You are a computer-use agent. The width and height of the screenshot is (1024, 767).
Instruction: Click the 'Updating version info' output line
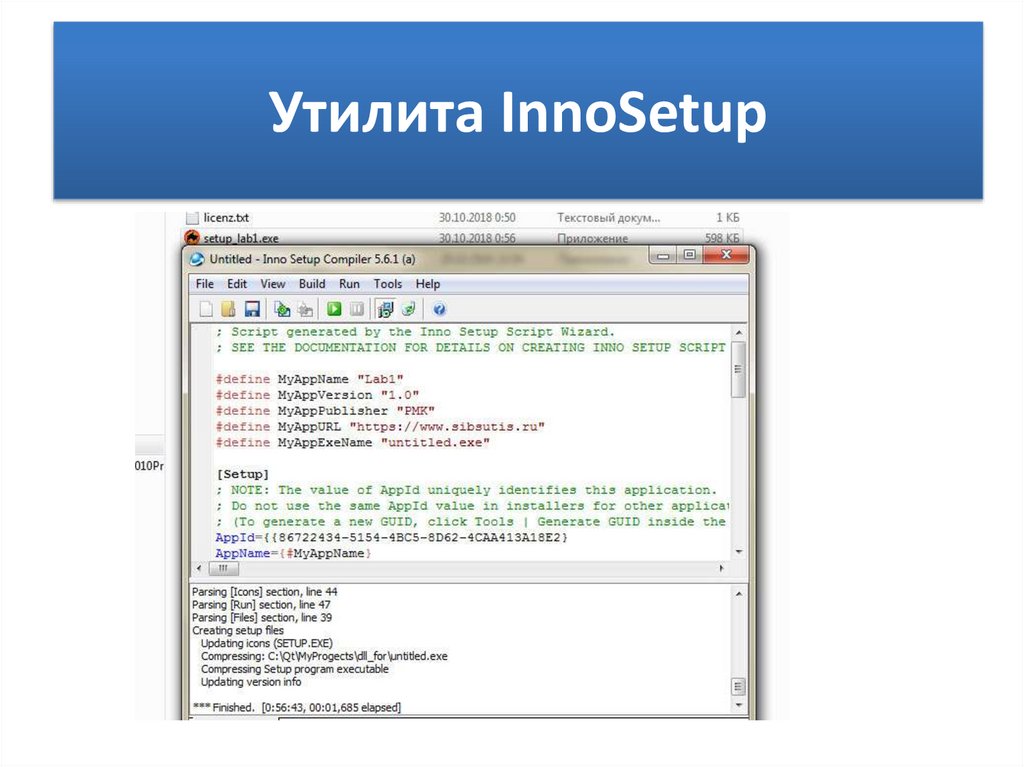click(x=251, y=681)
